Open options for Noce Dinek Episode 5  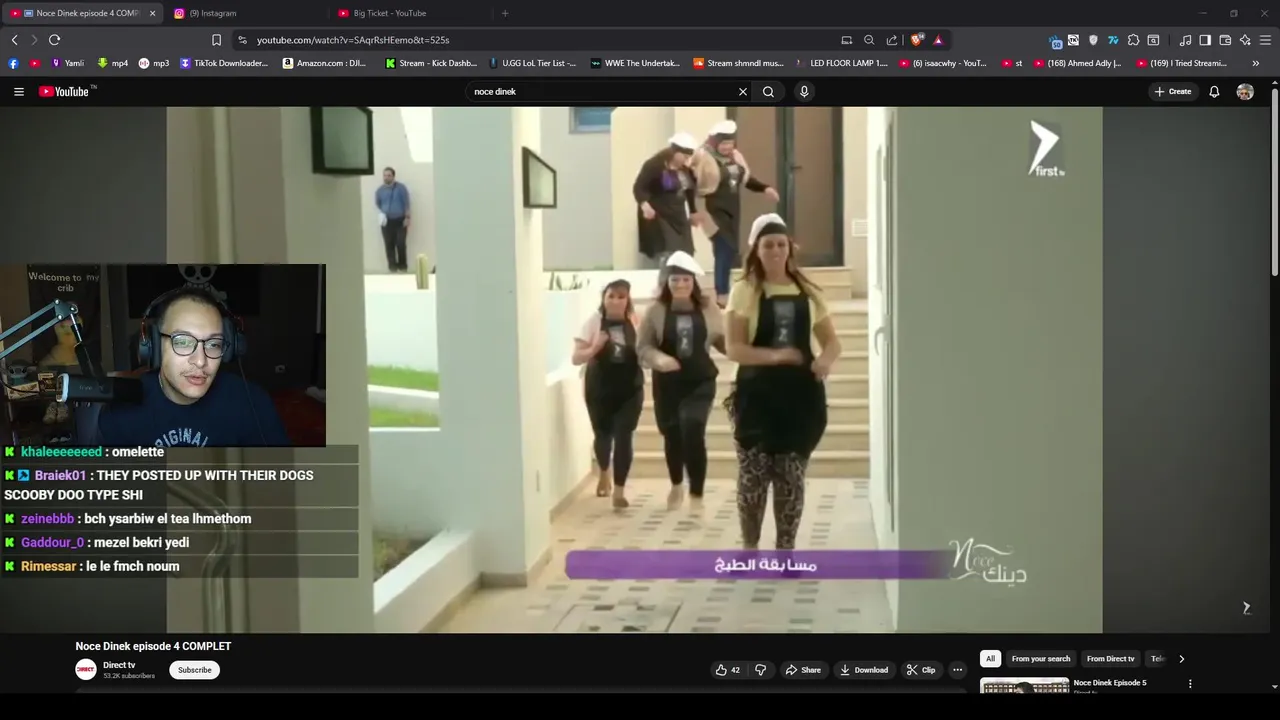point(1190,684)
